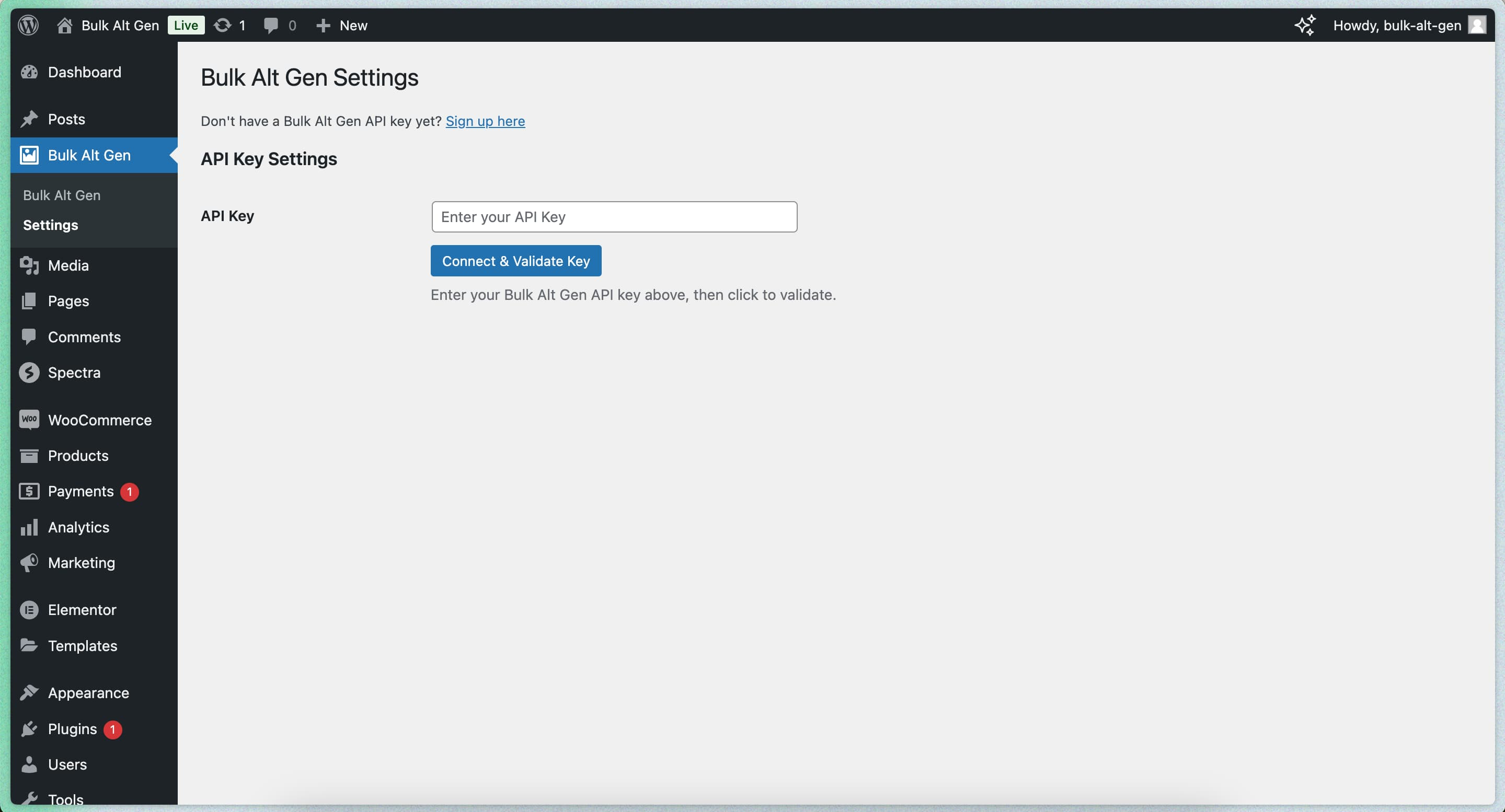Click the Marketing megaphone icon
The image size is (1505, 812).
click(x=30, y=563)
